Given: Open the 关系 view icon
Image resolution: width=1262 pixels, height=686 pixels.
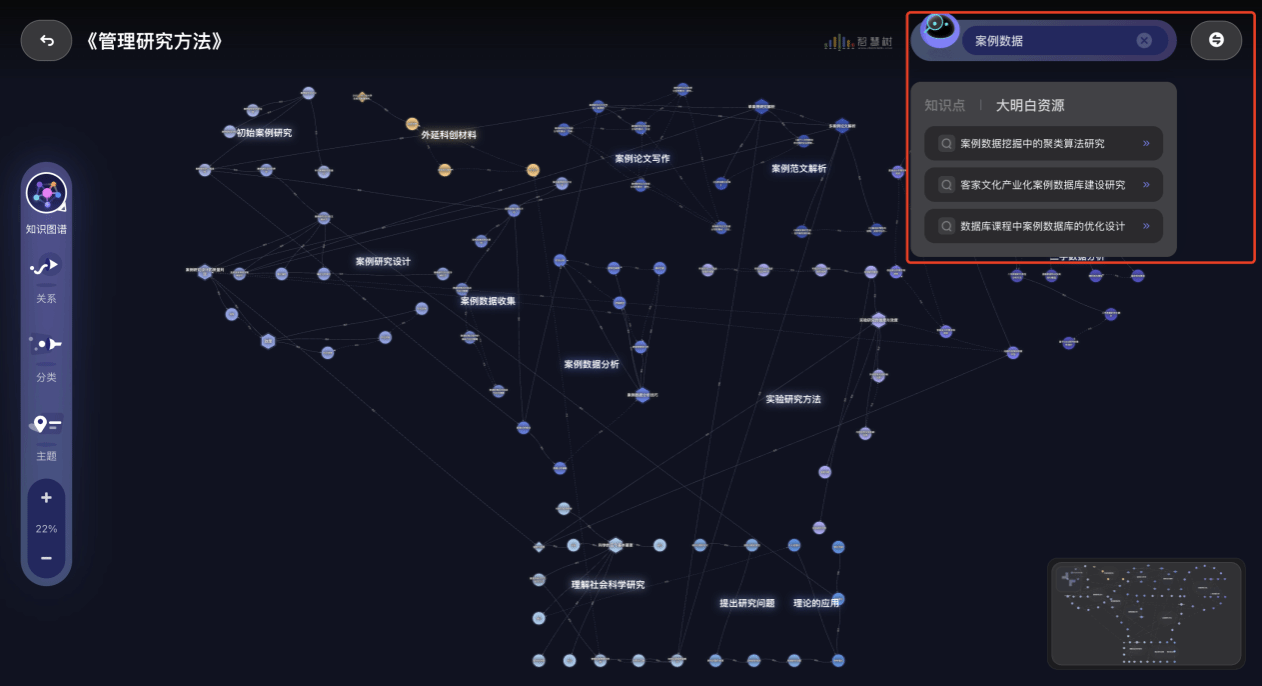Looking at the screenshot, I should coord(46,267).
